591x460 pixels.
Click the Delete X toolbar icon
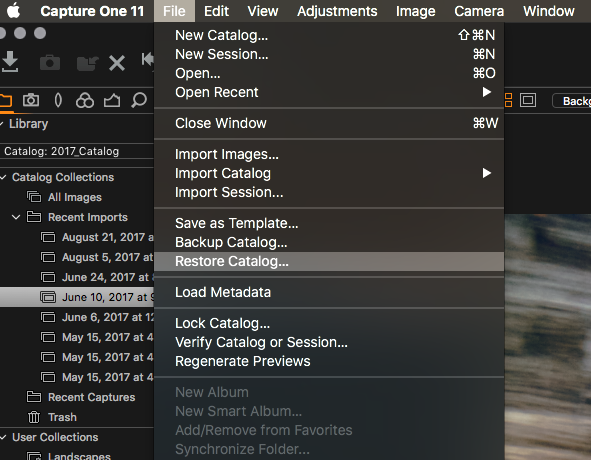[117, 63]
